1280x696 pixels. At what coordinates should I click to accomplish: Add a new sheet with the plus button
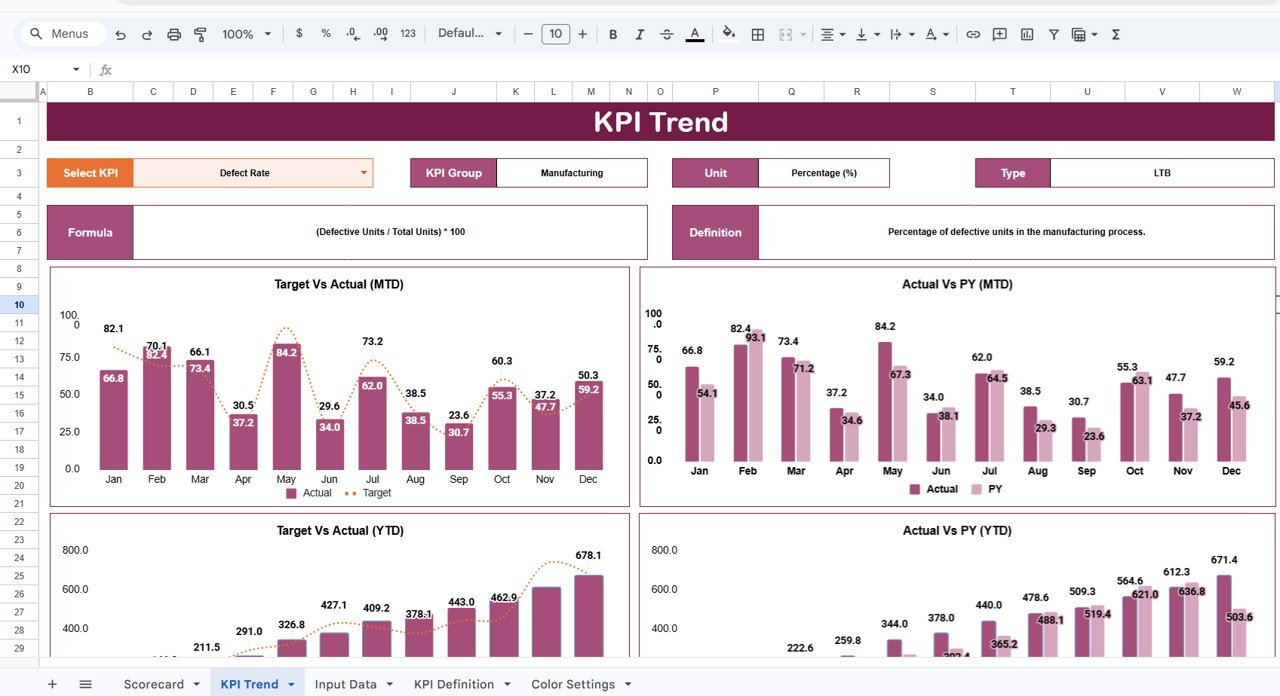click(x=52, y=684)
